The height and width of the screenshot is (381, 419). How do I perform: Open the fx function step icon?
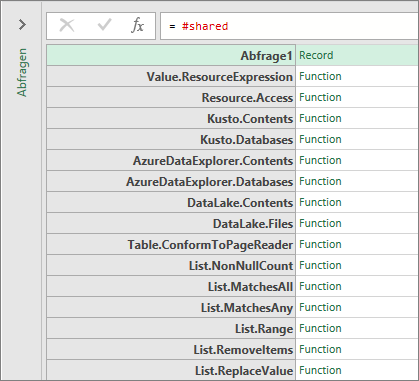pyautogui.click(x=137, y=25)
